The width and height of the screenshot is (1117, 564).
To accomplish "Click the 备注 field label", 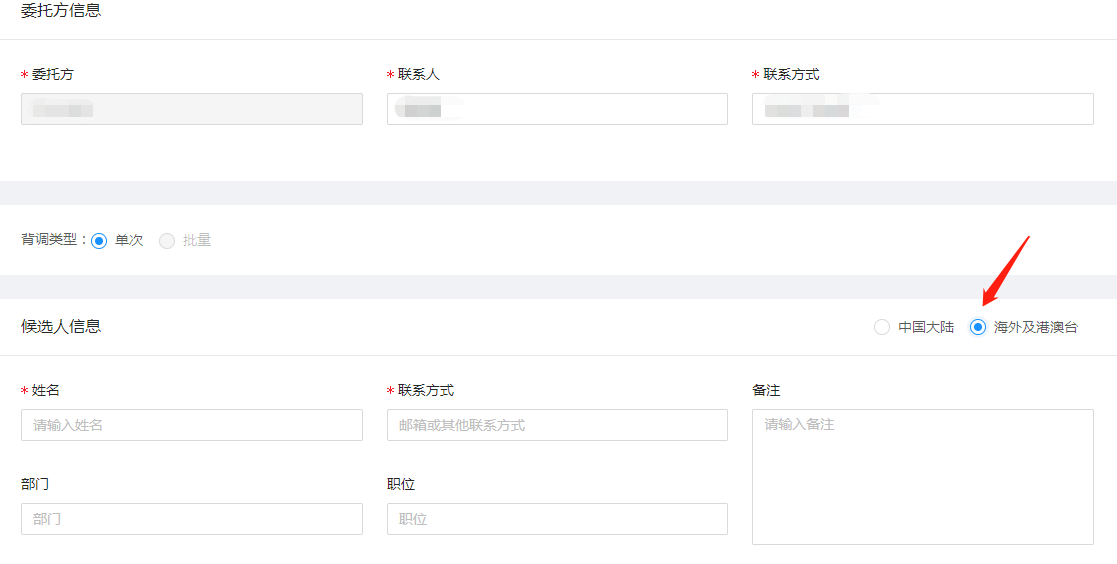I will point(767,390).
